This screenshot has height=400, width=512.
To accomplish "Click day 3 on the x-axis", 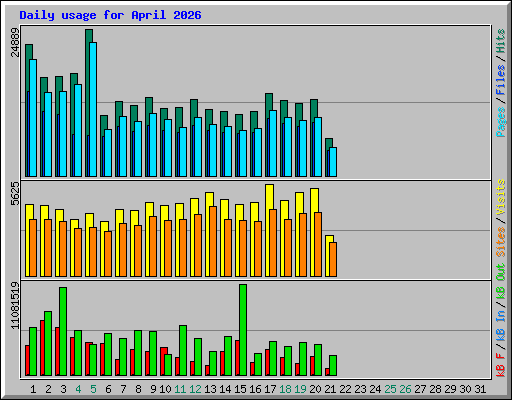I will (x=63, y=389).
